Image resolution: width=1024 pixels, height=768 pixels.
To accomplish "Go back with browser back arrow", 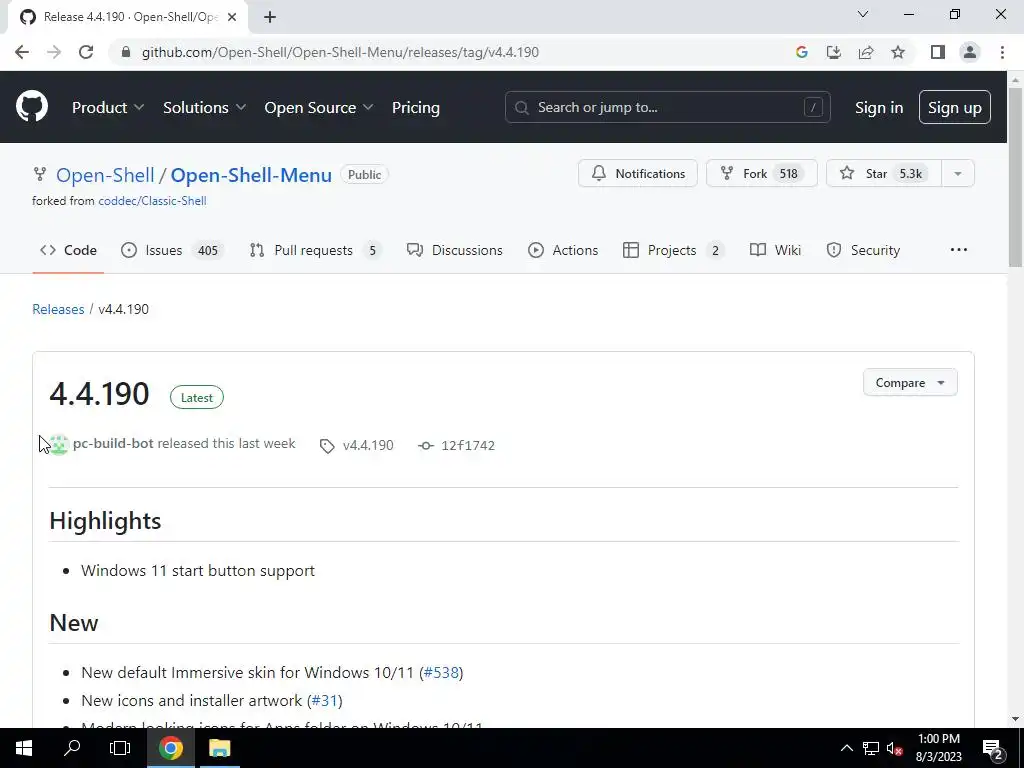I will click(x=22, y=52).
